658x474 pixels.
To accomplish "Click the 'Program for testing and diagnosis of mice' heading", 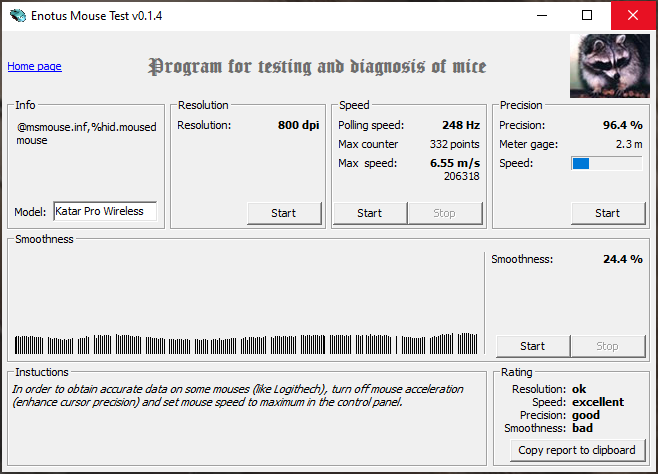I will pyautogui.click(x=317, y=67).
